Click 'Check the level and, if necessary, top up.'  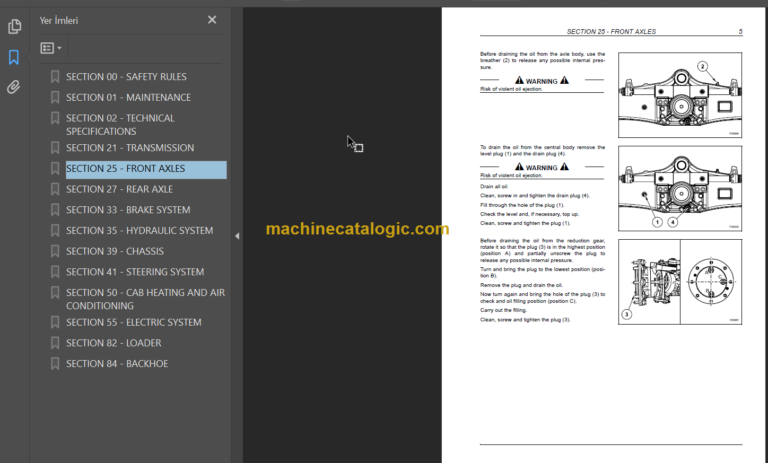529,214
